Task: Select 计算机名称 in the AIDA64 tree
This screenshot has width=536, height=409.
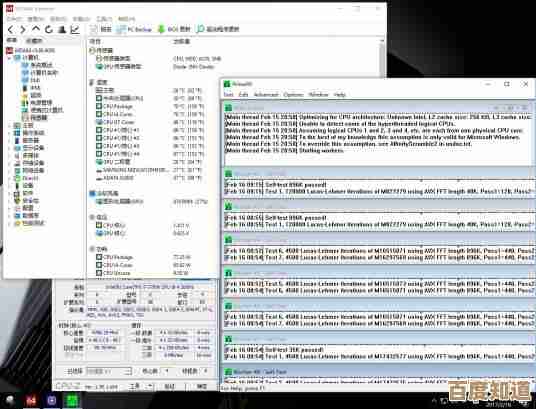Action: pos(40,72)
